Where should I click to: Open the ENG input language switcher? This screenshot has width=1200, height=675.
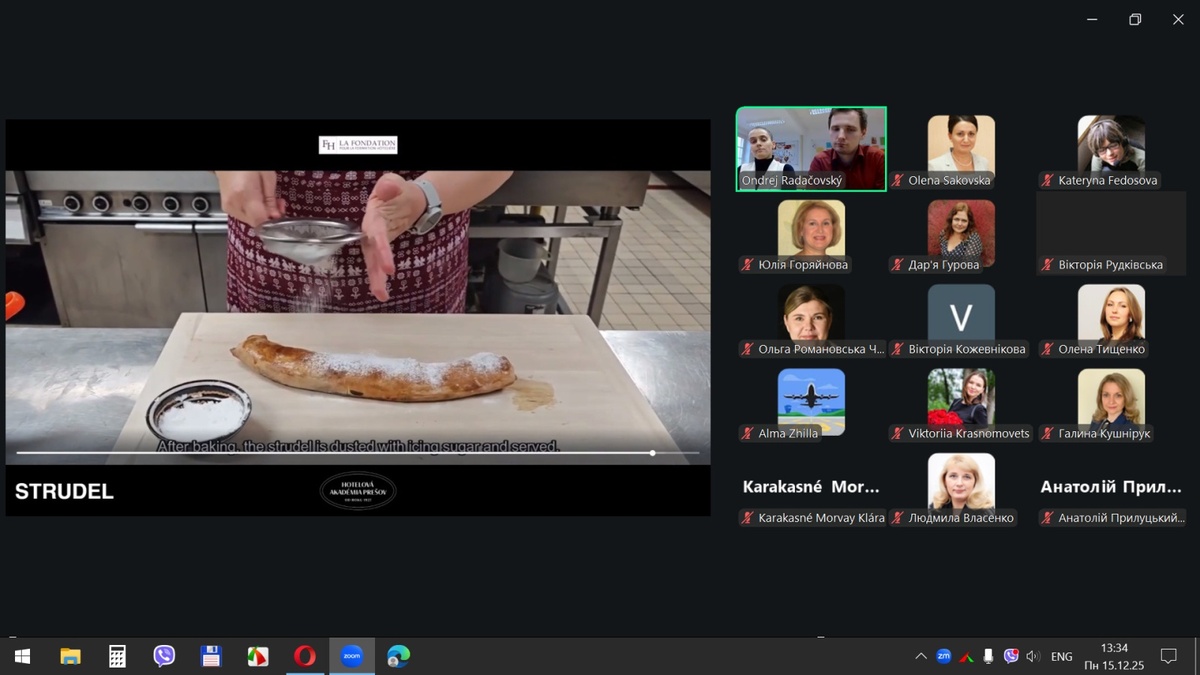(x=1061, y=657)
